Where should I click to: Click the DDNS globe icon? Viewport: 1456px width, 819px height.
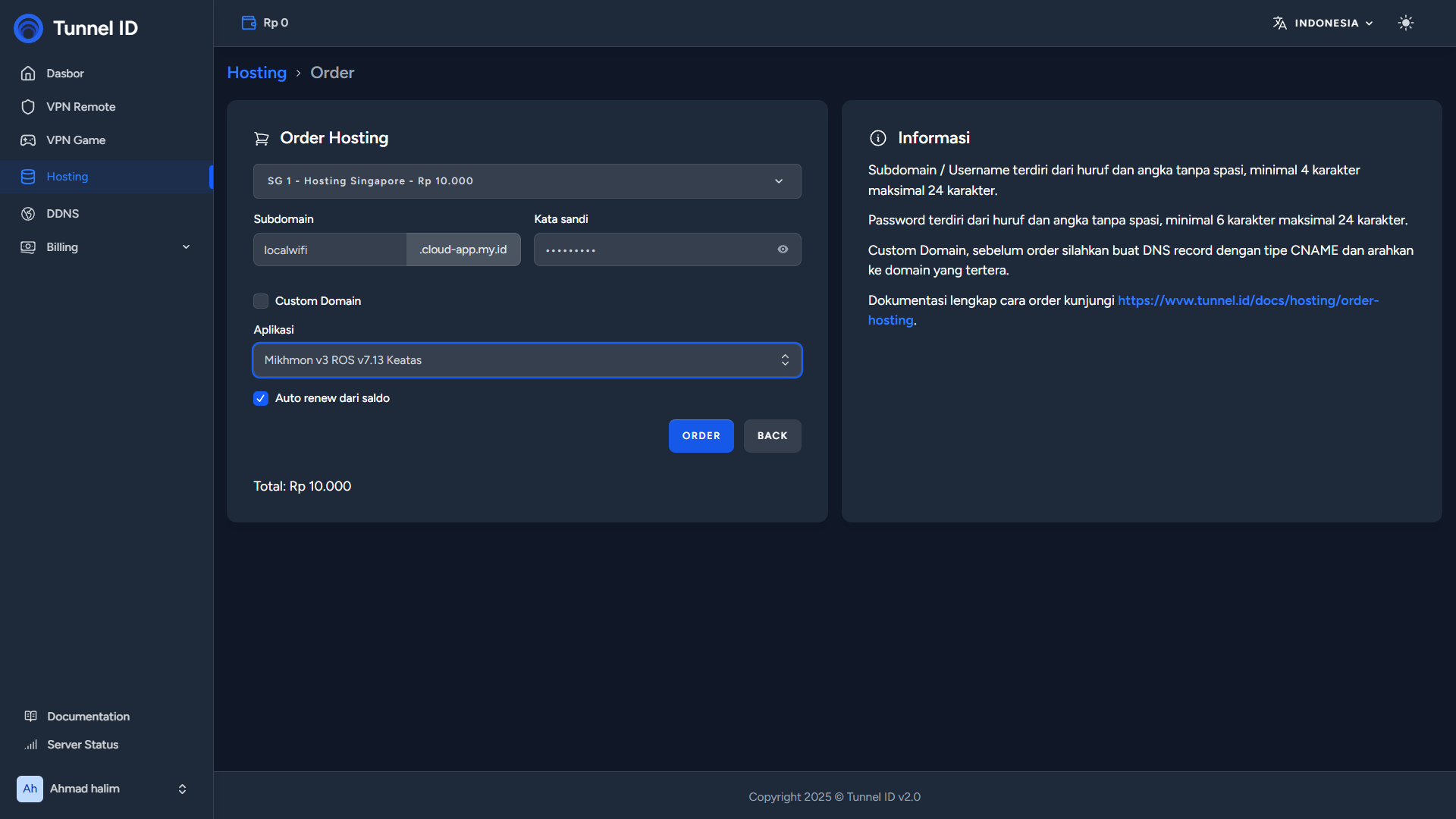28,214
